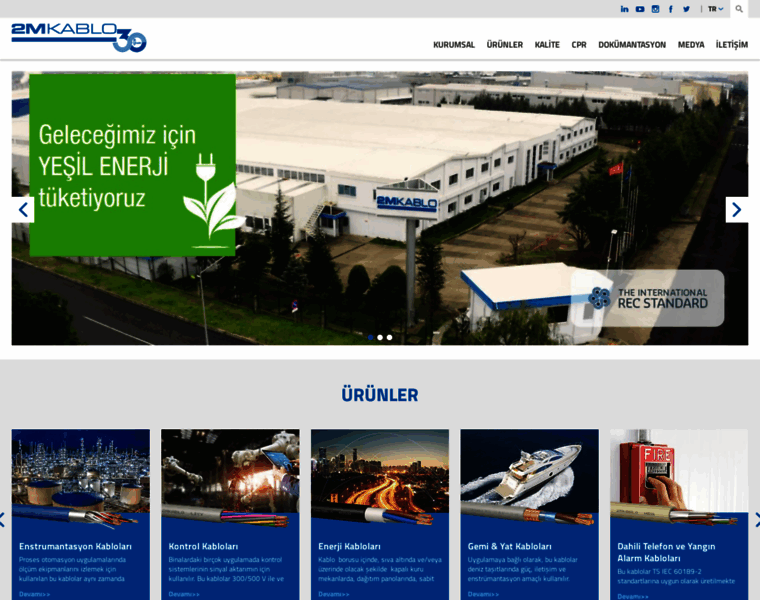Select the third slider dot

(x=389, y=337)
